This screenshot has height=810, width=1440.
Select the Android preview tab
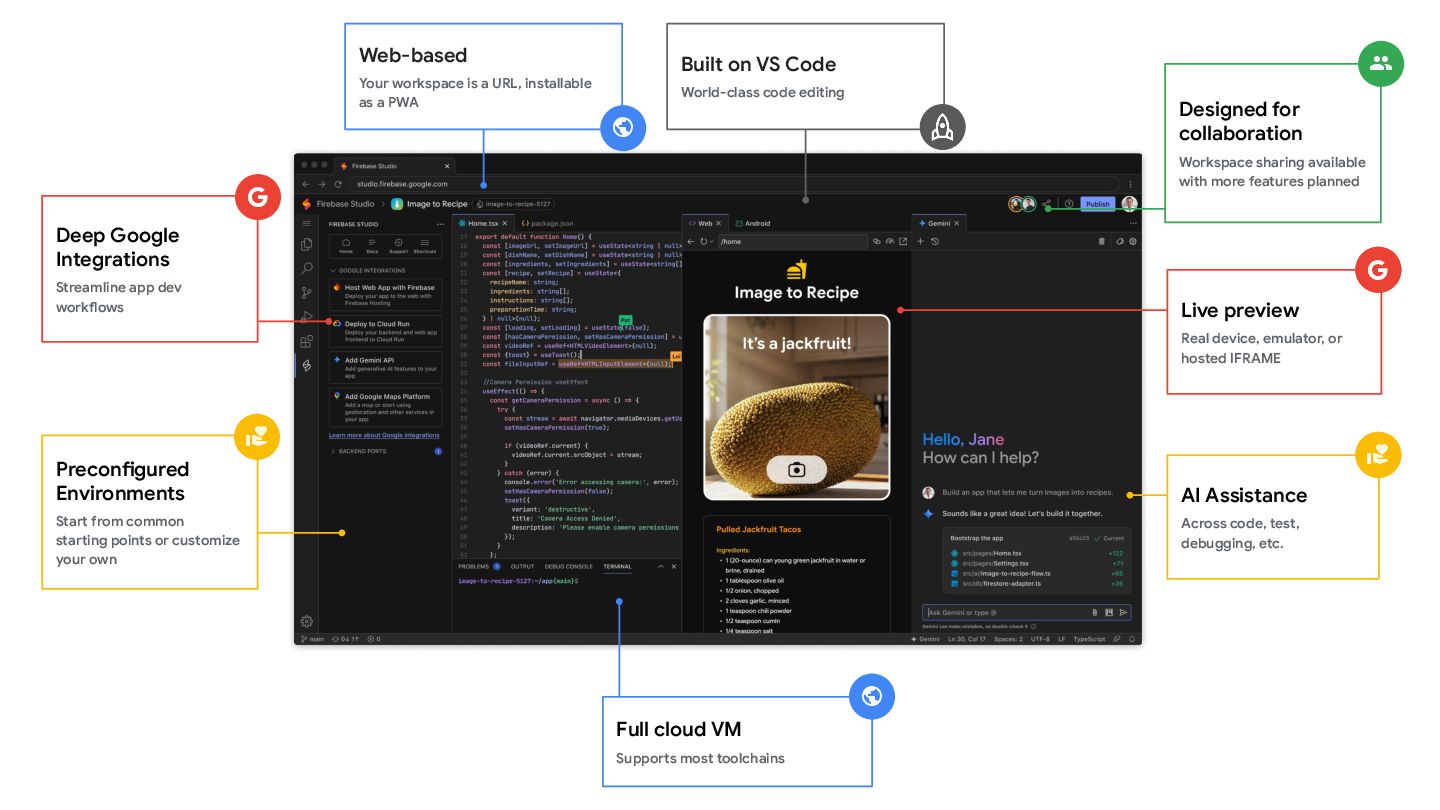click(x=753, y=224)
